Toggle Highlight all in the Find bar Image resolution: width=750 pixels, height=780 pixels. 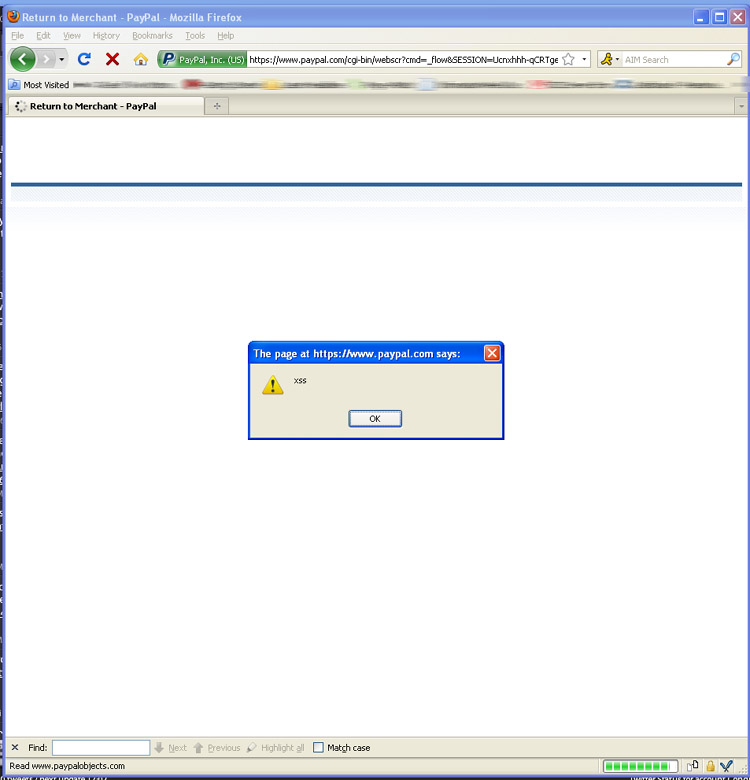(275, 747)
